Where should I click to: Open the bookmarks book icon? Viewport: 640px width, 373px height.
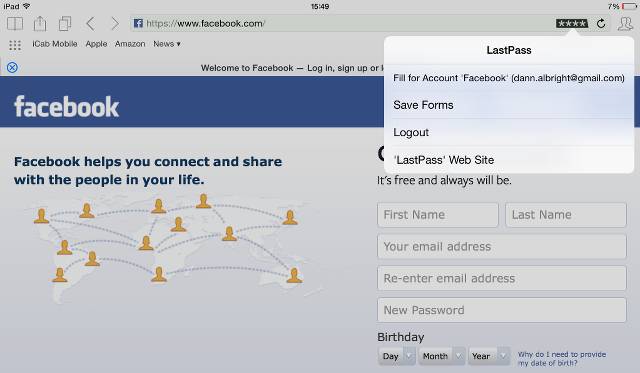pyautogui.click(x=15, y=24)
